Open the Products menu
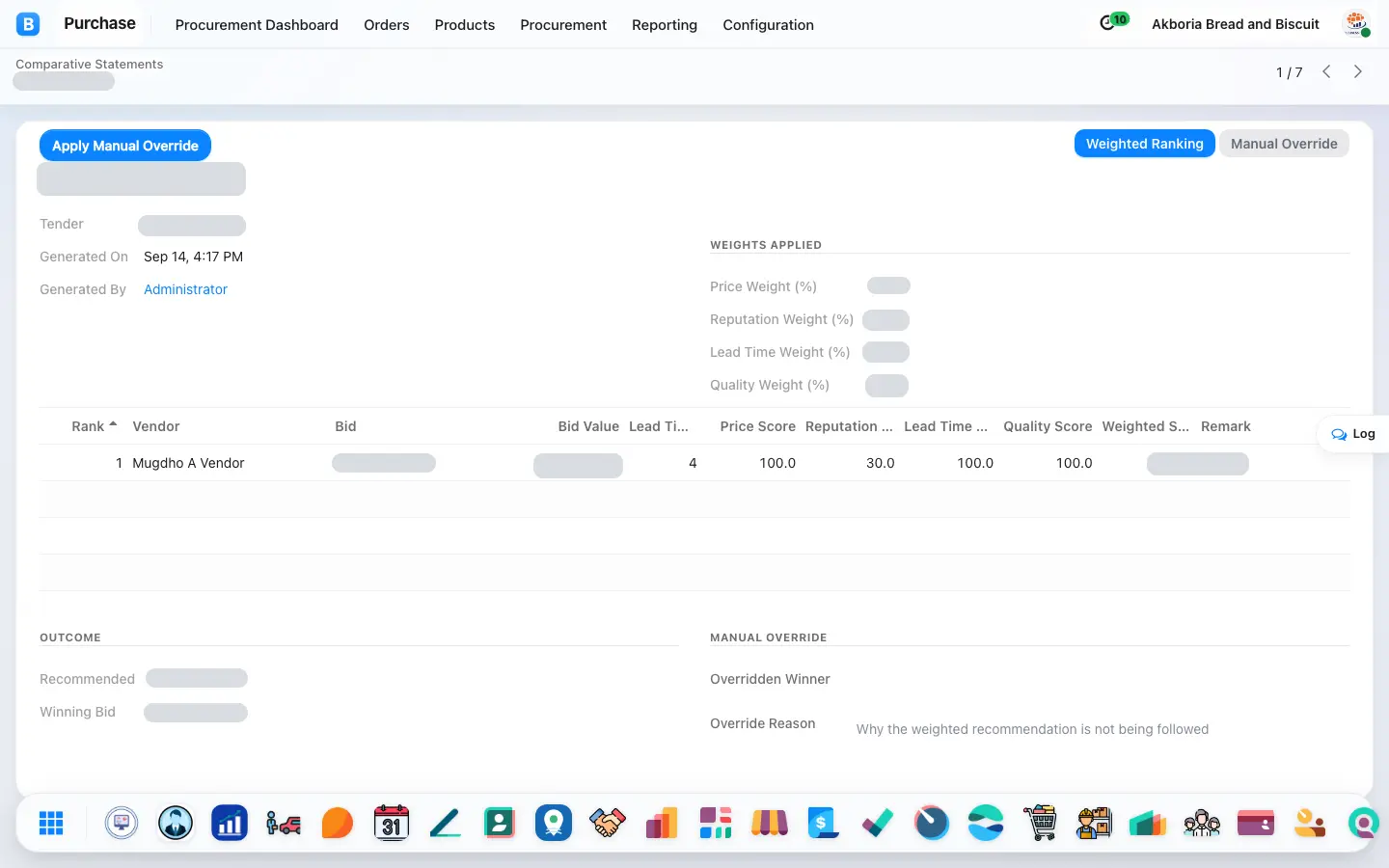The width and height of the screenshot is (1389, 868). 465,25
